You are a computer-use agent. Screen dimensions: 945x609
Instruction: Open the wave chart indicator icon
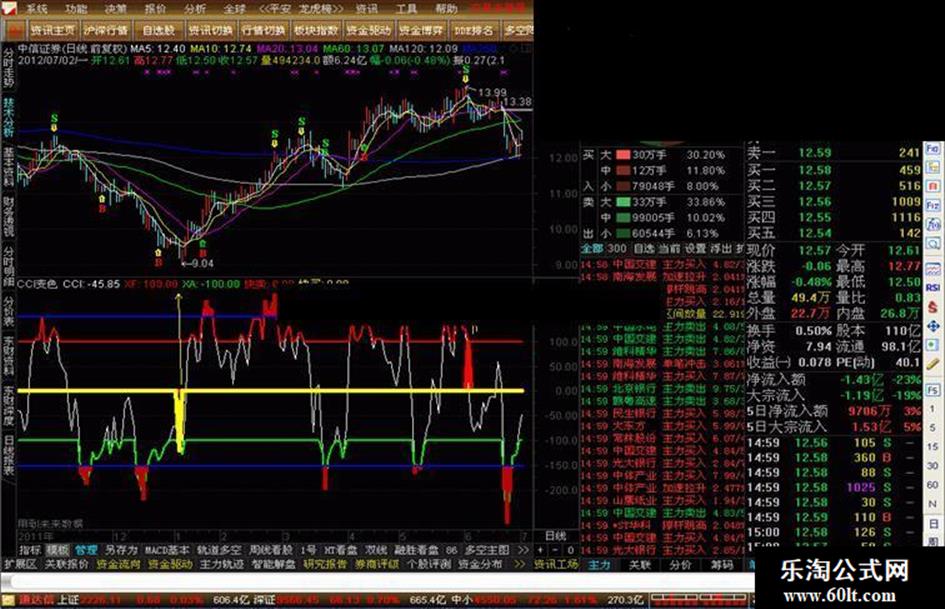coord(932,269)
